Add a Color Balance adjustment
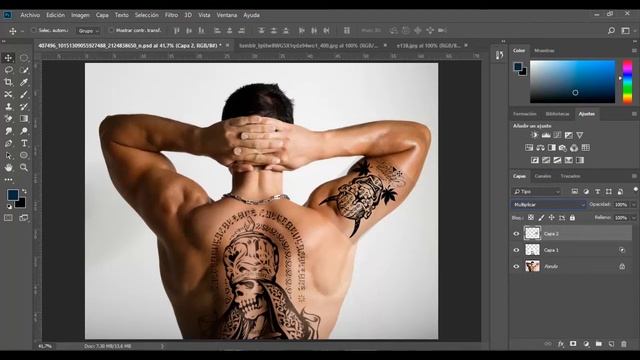 [x=540, y=148]
